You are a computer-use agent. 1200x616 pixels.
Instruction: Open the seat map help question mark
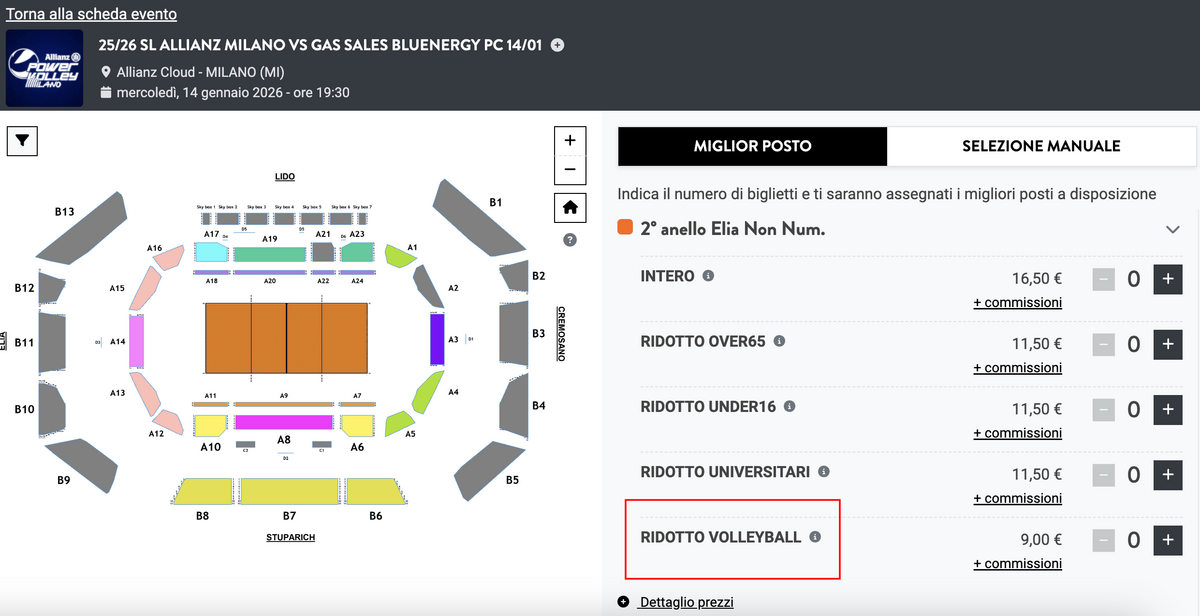tap(570, 240)
